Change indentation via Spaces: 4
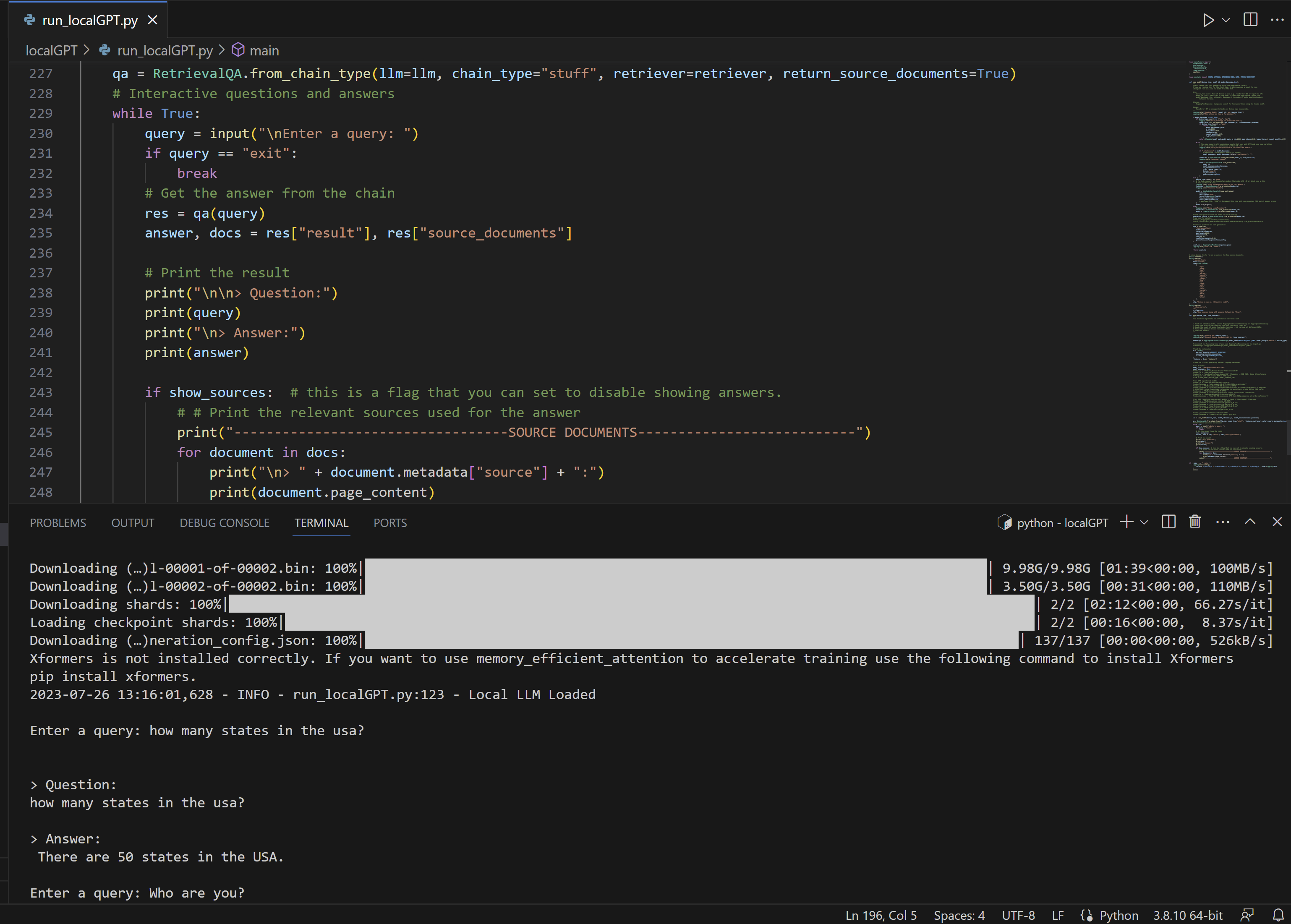The height and width of the screenshot is (924, 1291). coord(959,915)
